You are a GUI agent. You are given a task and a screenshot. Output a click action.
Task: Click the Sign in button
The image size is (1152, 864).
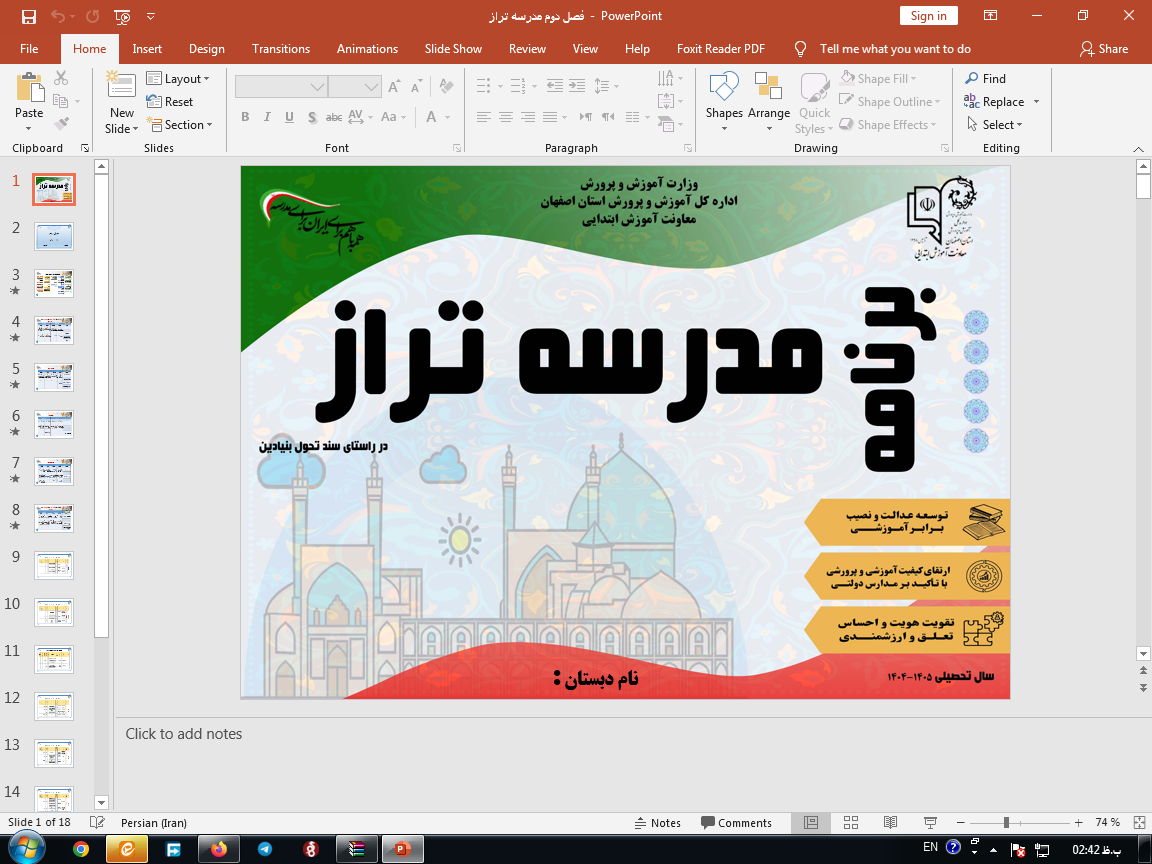pyautogui.click(x=928, y=16)
